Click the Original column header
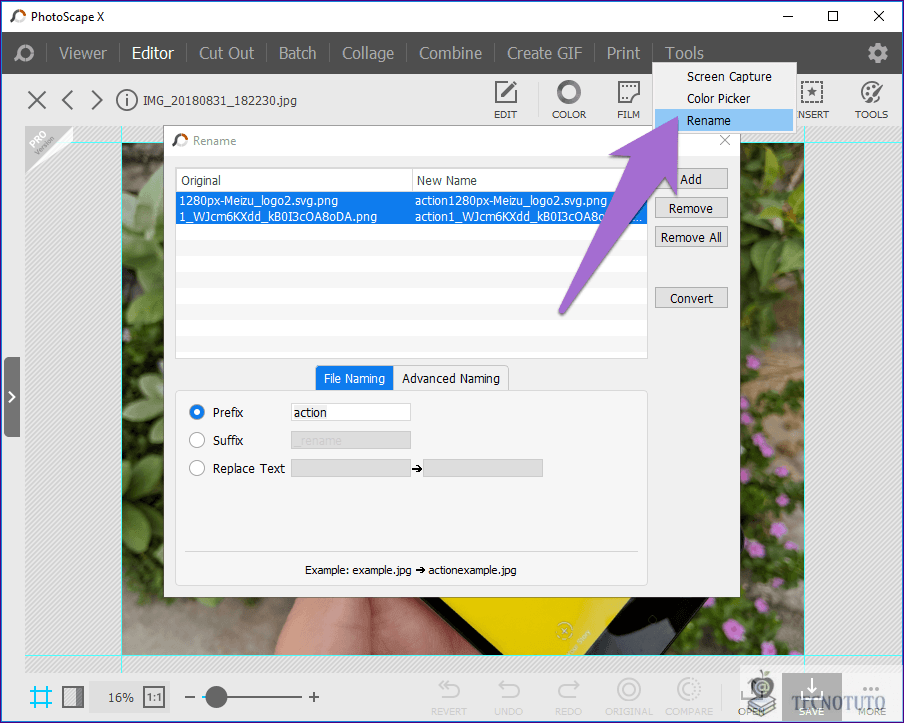Viewport: 904px width, 723px height. point(294,180)
